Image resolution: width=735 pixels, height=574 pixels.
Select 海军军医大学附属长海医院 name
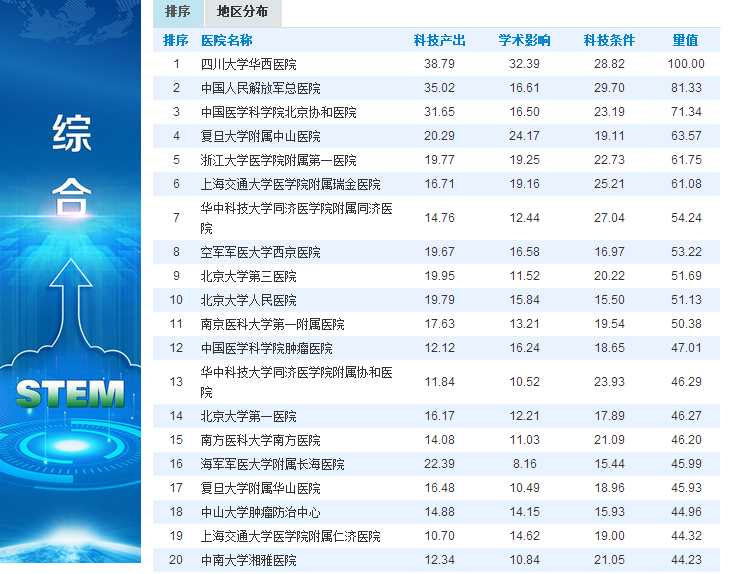click(272, 464)
